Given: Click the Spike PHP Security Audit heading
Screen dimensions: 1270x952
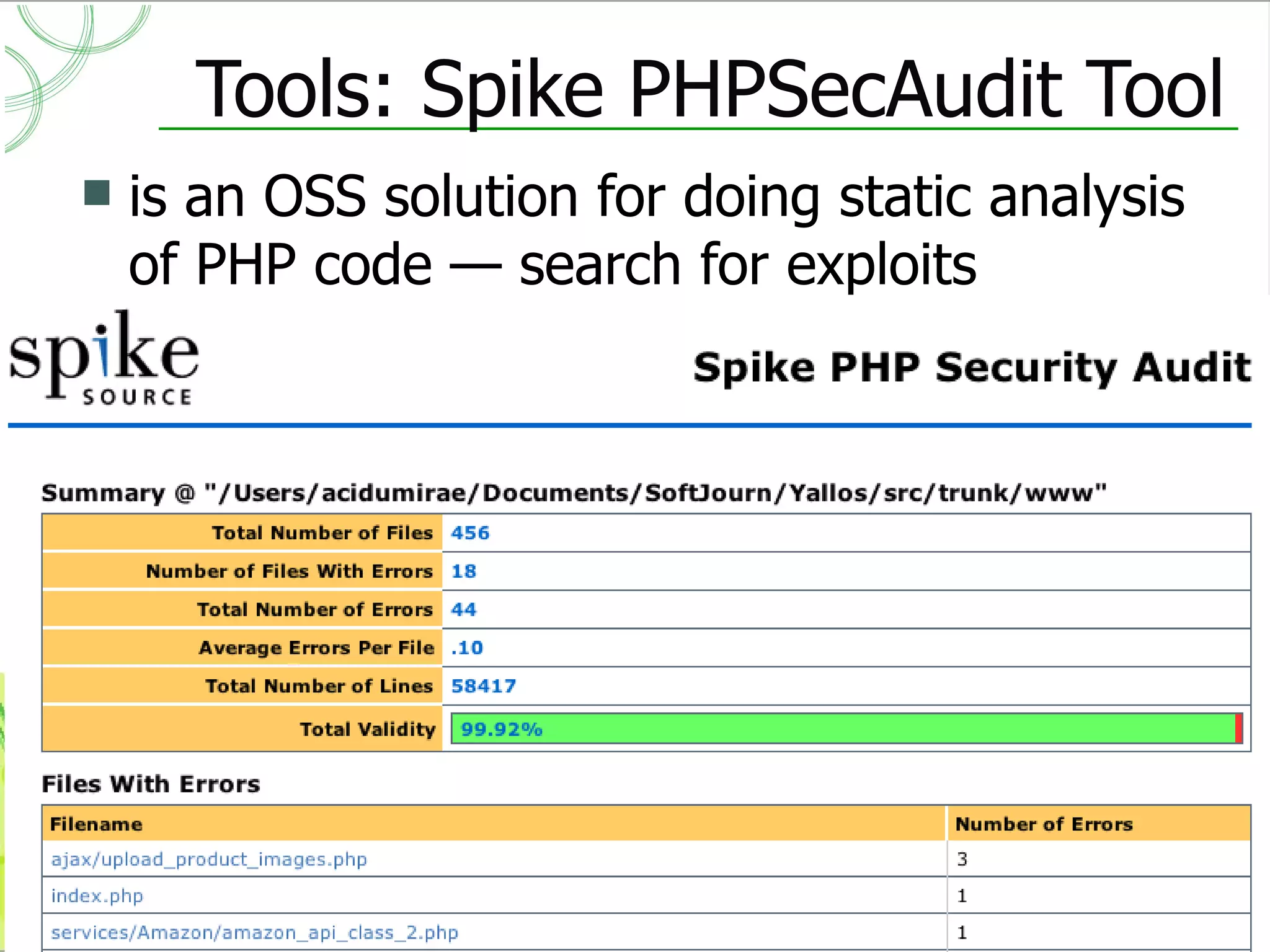Looking at the screenshot, I should pos(972,368).
